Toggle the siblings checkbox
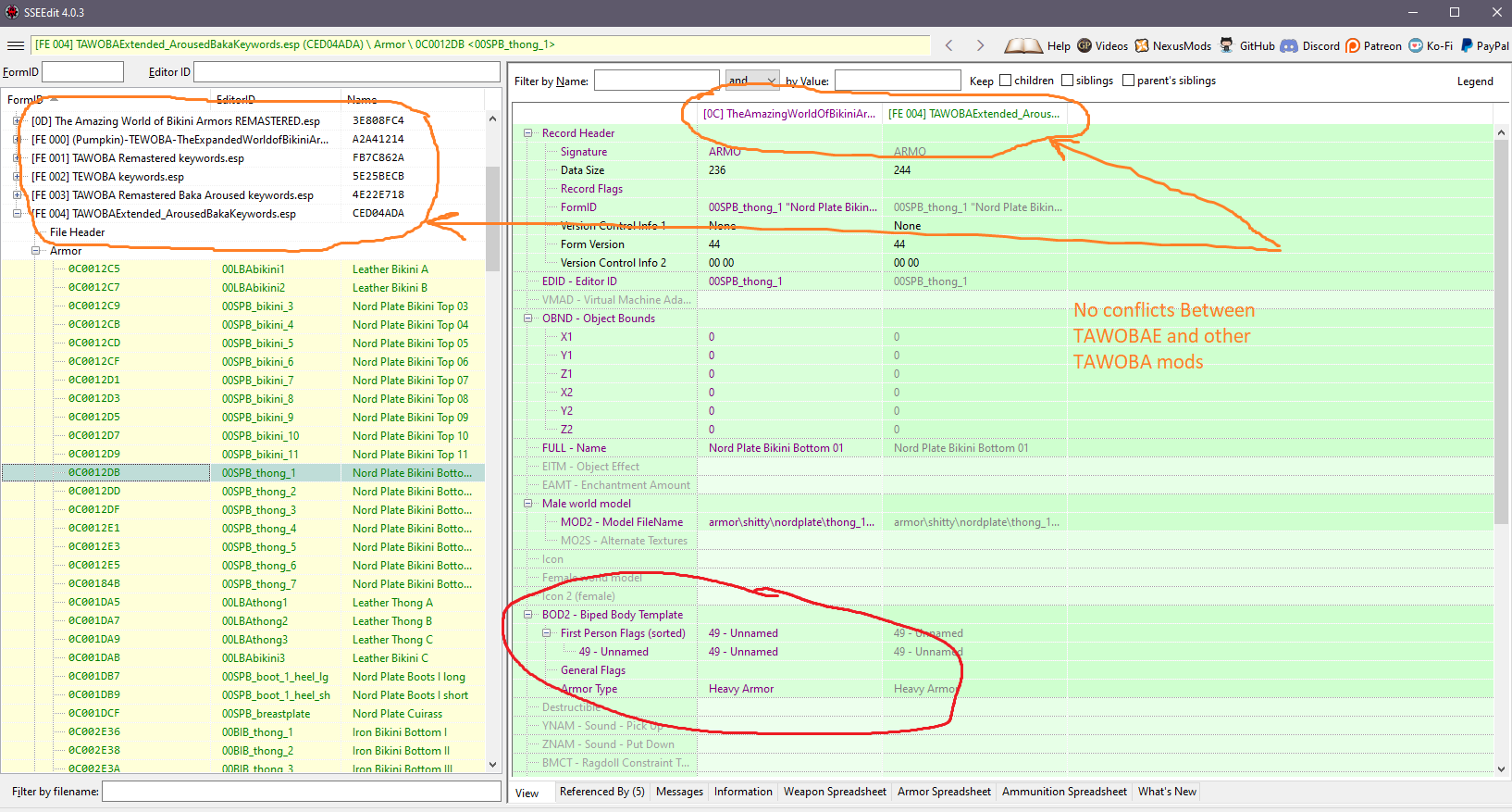 [1067, 81]
